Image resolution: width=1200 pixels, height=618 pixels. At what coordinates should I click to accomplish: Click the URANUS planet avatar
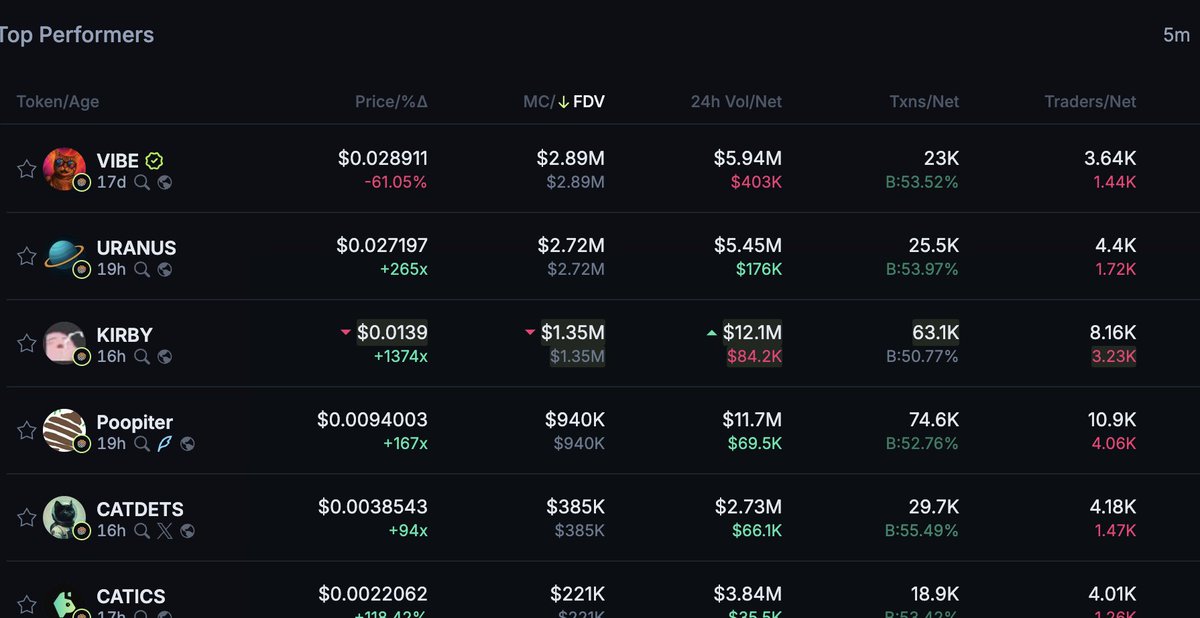click(x=64, y=255)
